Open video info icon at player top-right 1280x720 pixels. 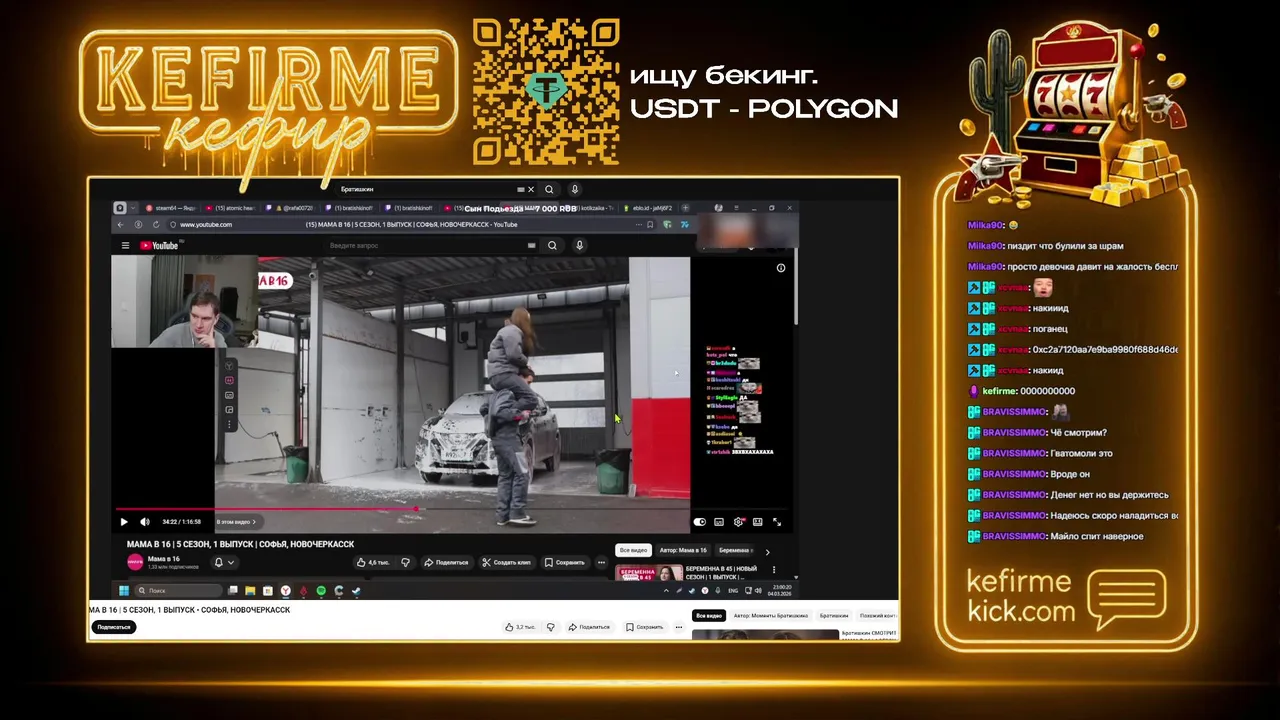click(781, 268)
